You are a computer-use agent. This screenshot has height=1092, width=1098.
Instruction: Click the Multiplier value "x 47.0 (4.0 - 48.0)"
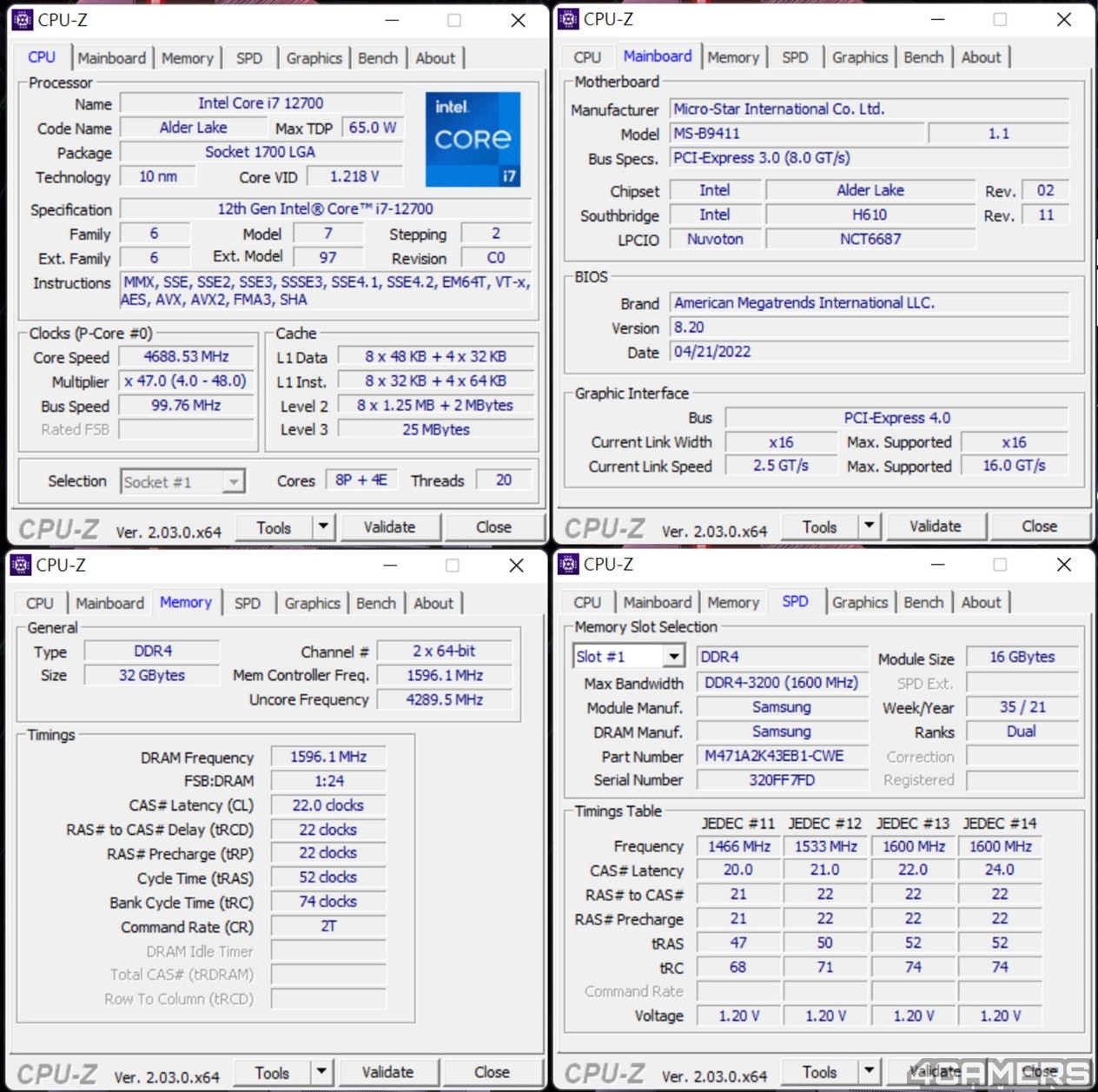click(x=187, y=381)
